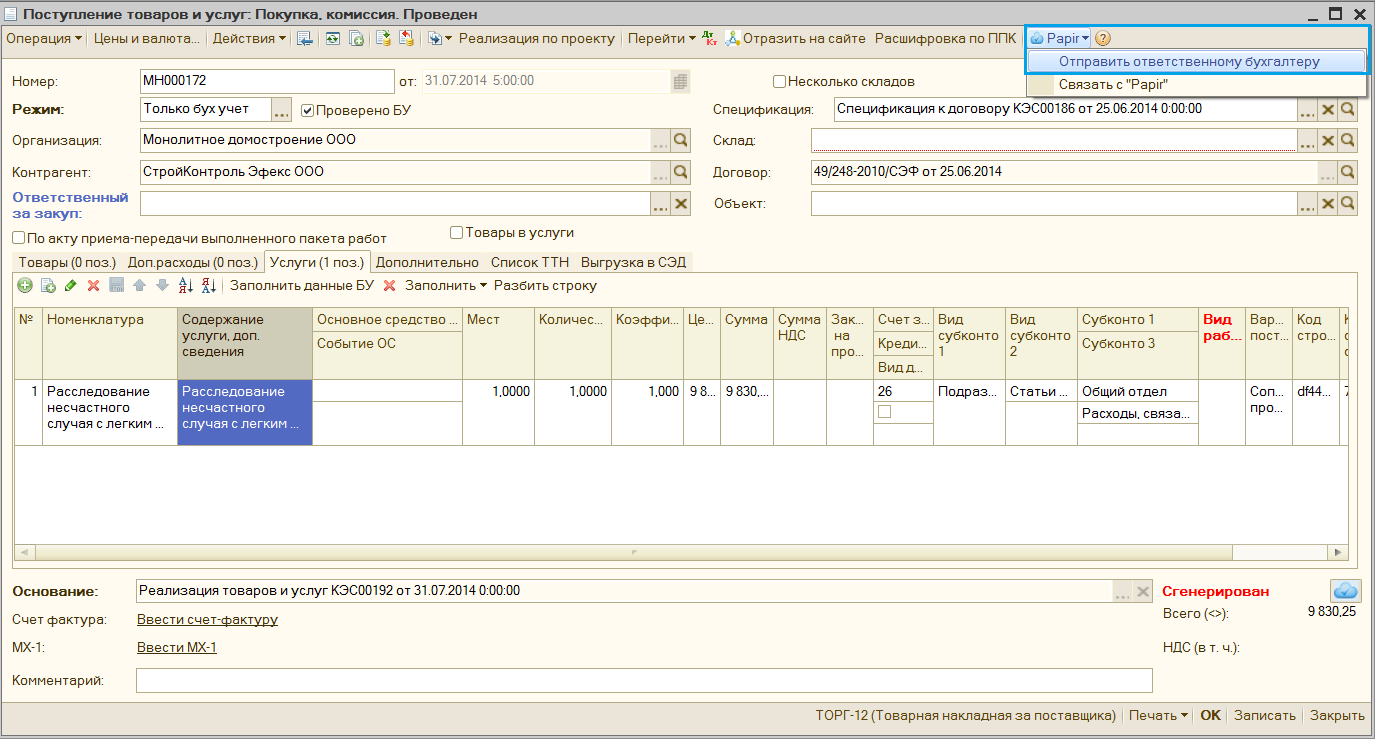This screenshot has height=739, width=1375.
Task: Click the Закрыть button
Action: [1337, 716]
